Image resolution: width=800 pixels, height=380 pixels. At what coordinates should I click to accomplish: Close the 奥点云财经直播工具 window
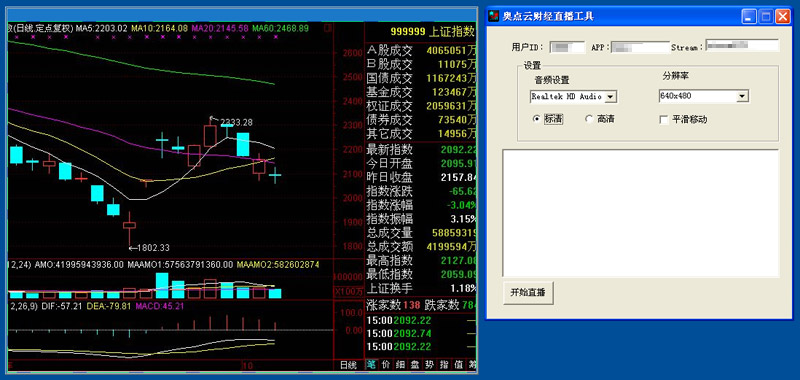(782, 17)
